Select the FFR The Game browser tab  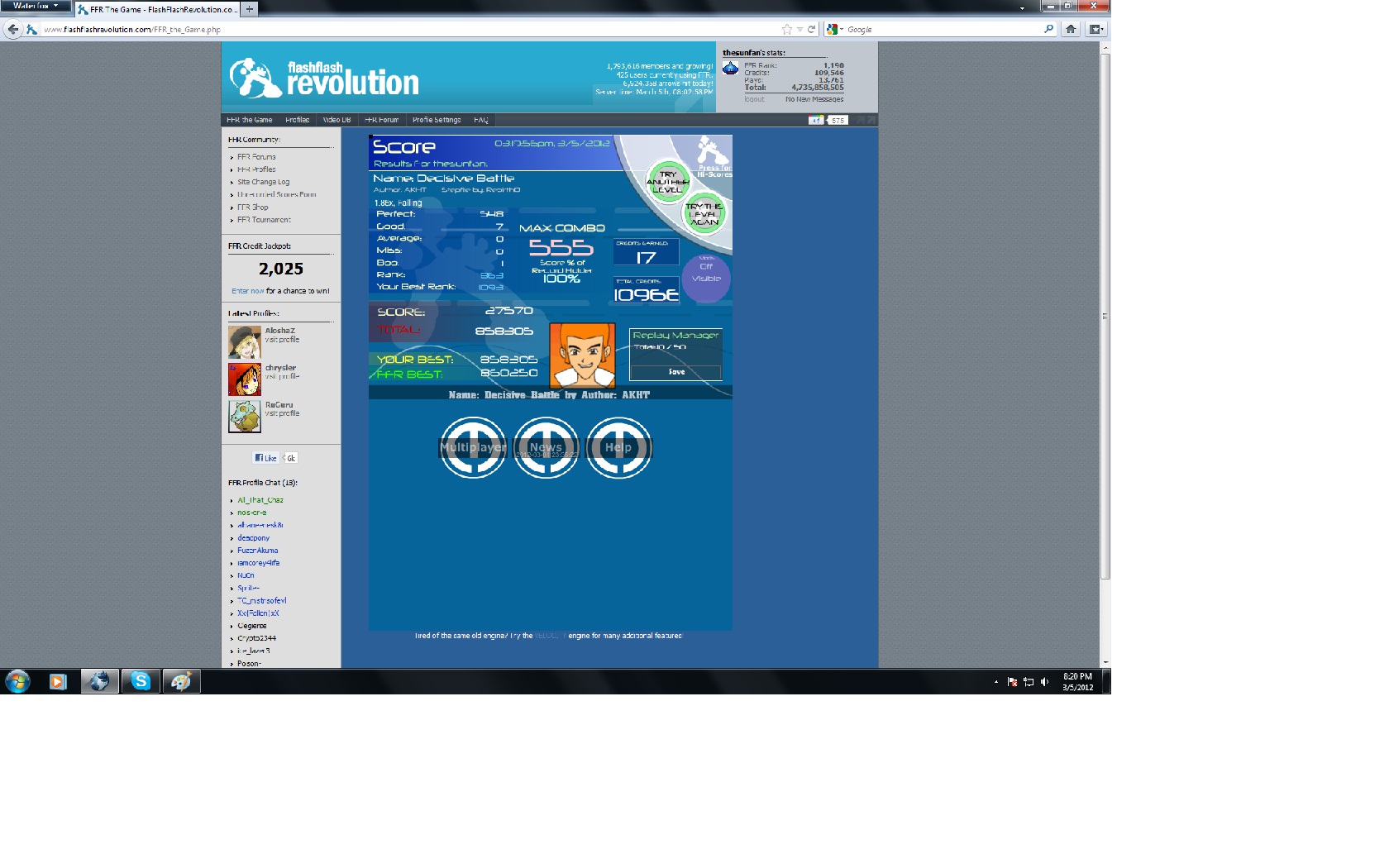(157, 9)
